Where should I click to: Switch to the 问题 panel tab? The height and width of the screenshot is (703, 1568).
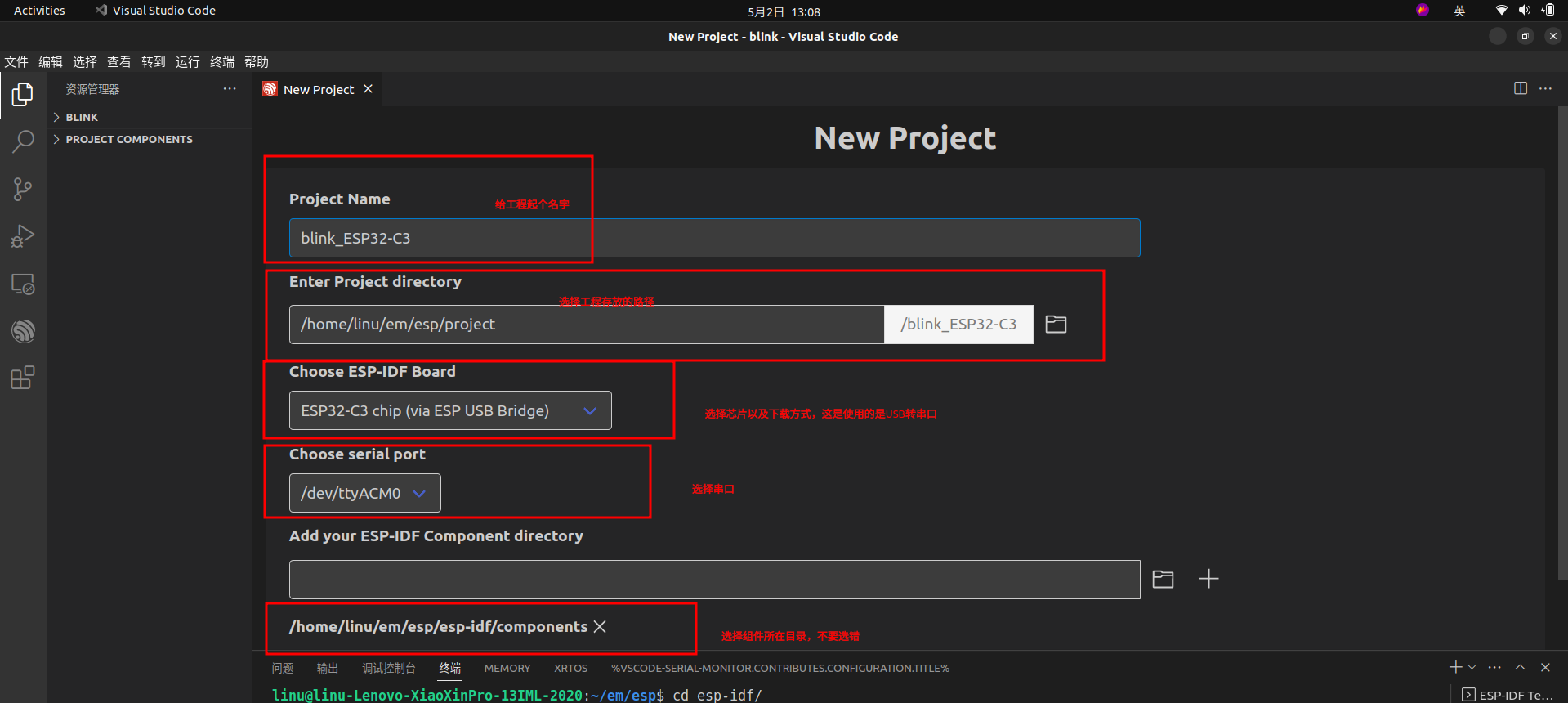click(283, 668)
